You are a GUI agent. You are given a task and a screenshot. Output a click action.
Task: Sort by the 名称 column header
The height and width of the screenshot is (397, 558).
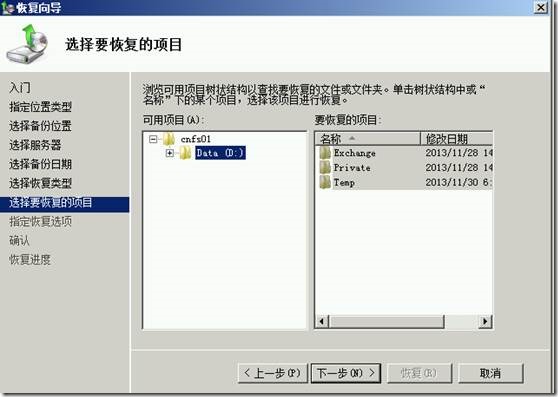(368, 138)
